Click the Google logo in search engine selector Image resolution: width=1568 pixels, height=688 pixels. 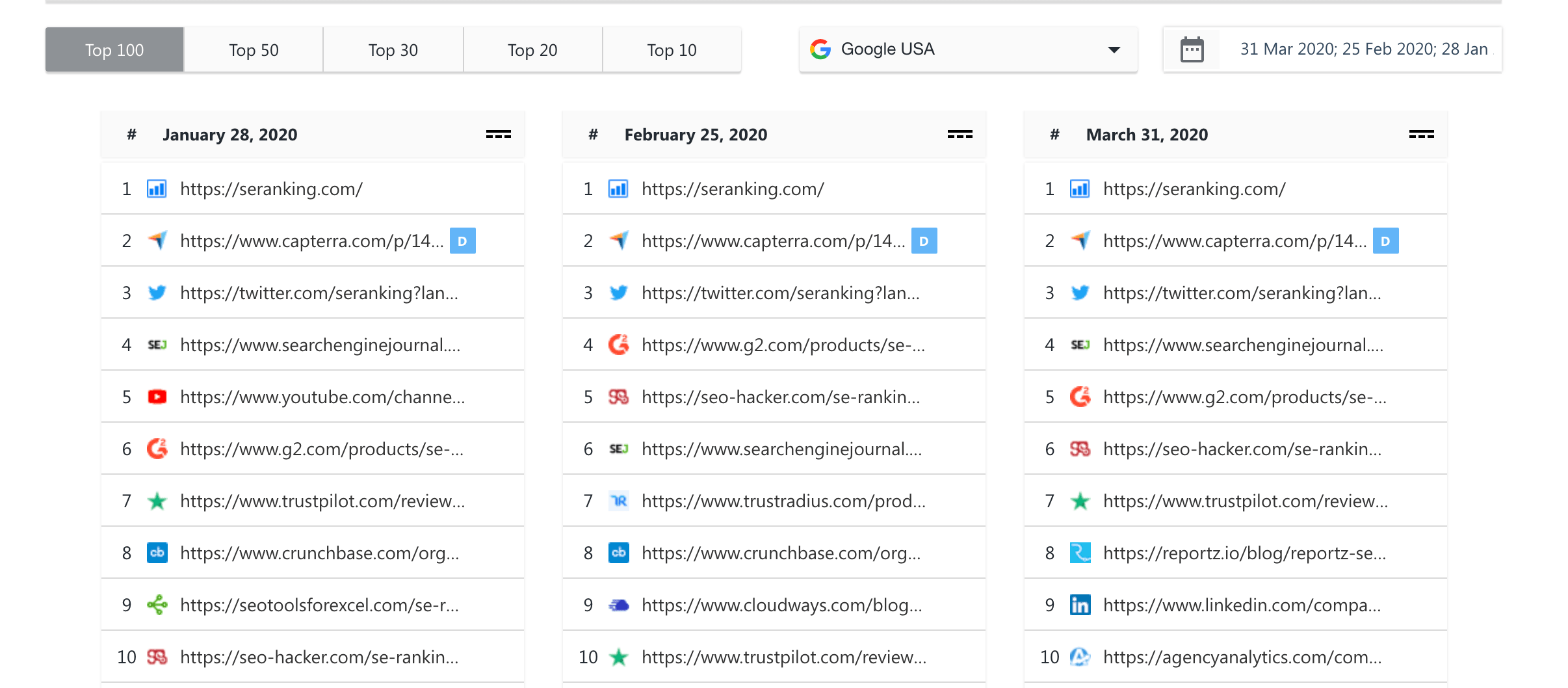pos(820,49)
